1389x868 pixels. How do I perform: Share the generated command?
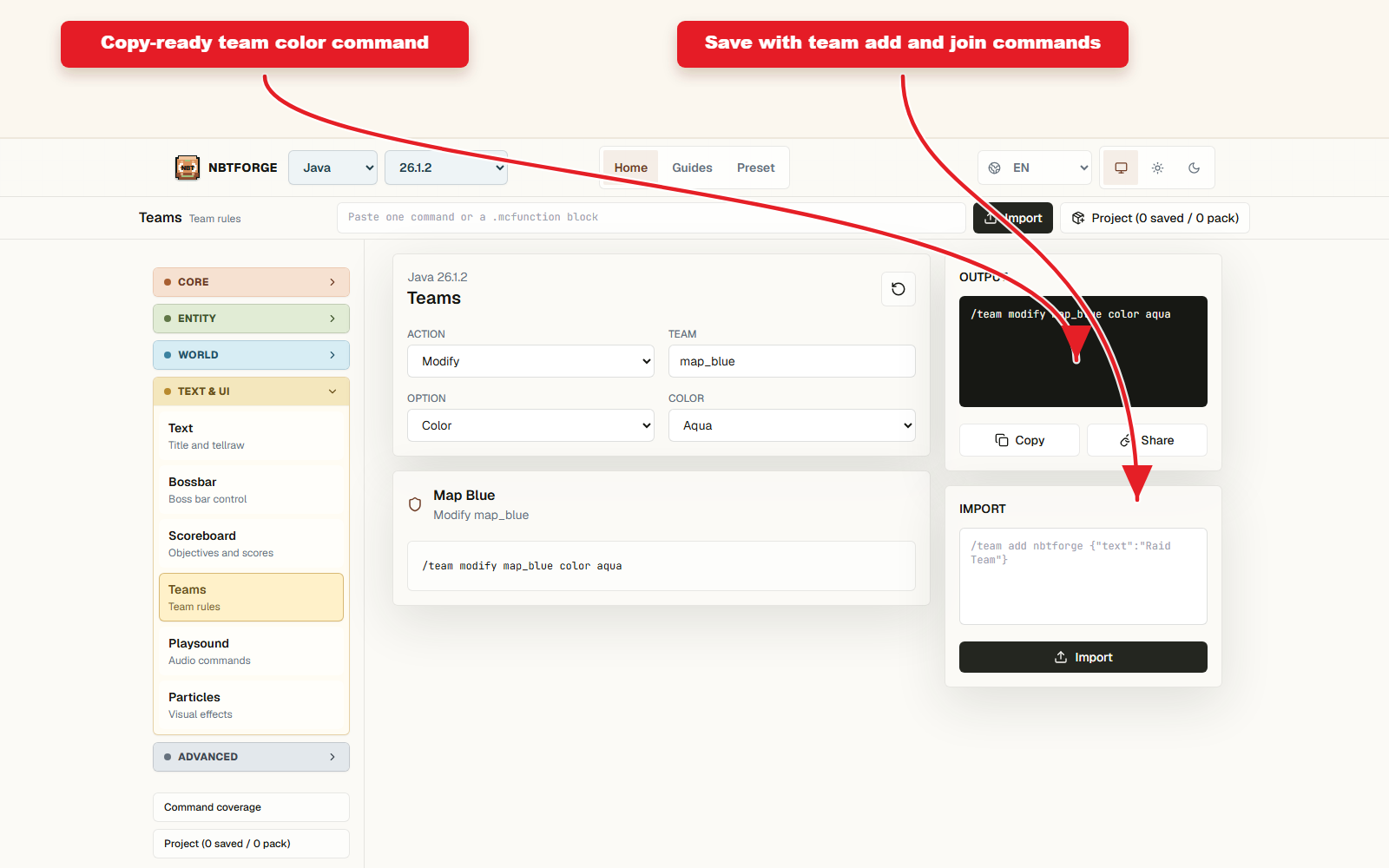1147,440
